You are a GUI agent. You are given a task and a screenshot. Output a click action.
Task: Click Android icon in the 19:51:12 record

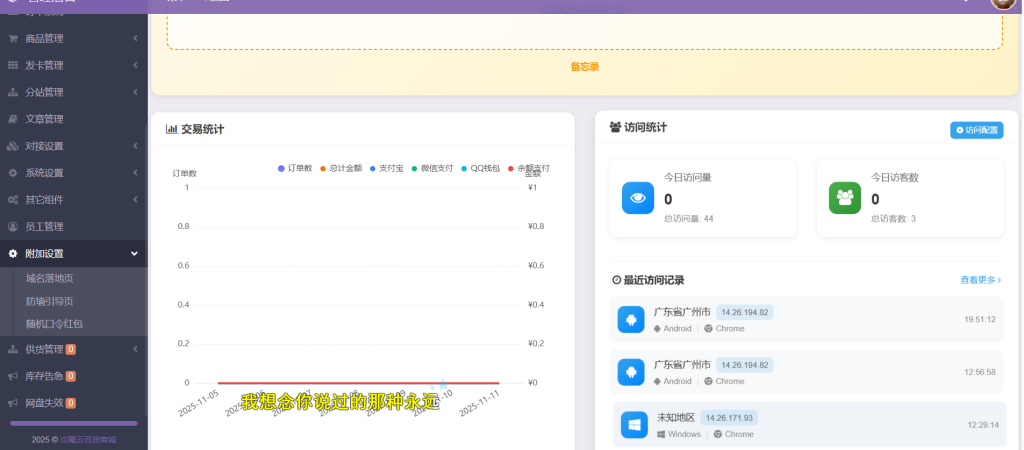(x=631, y=319)
